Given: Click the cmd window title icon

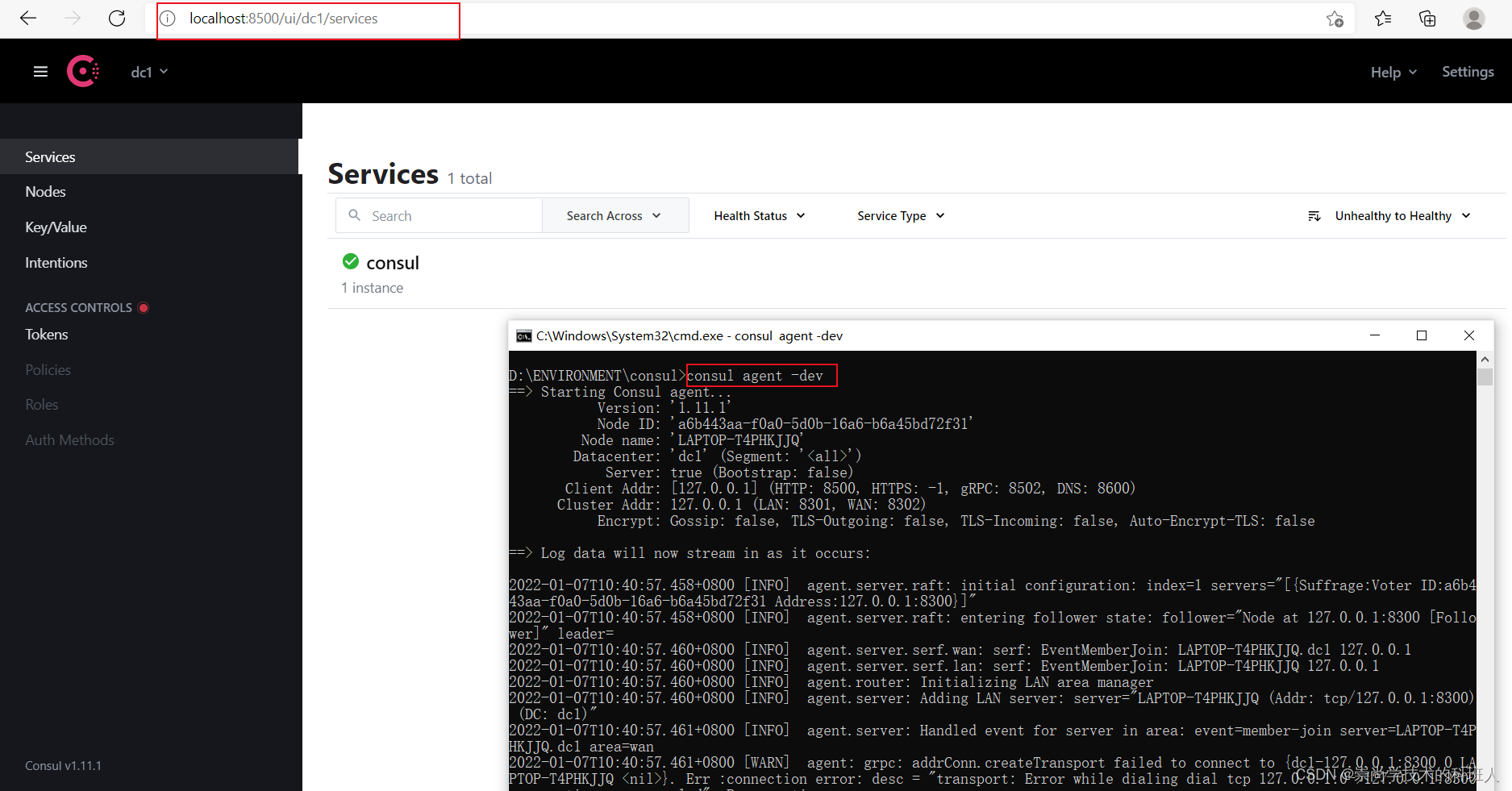Looking at the screenshot, I should coord(524,336).
